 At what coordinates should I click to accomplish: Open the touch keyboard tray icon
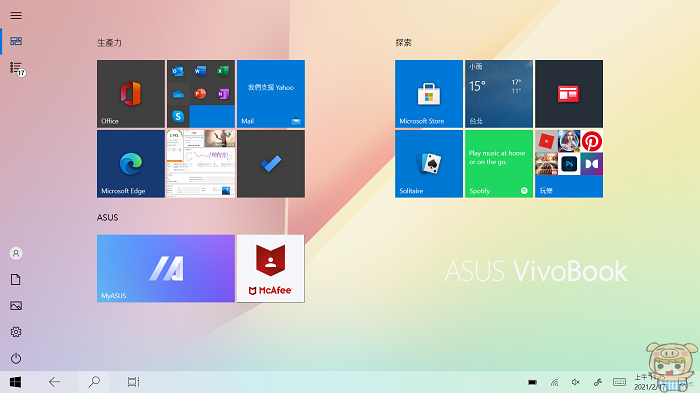pyautogui.click(x=619, y=382)
